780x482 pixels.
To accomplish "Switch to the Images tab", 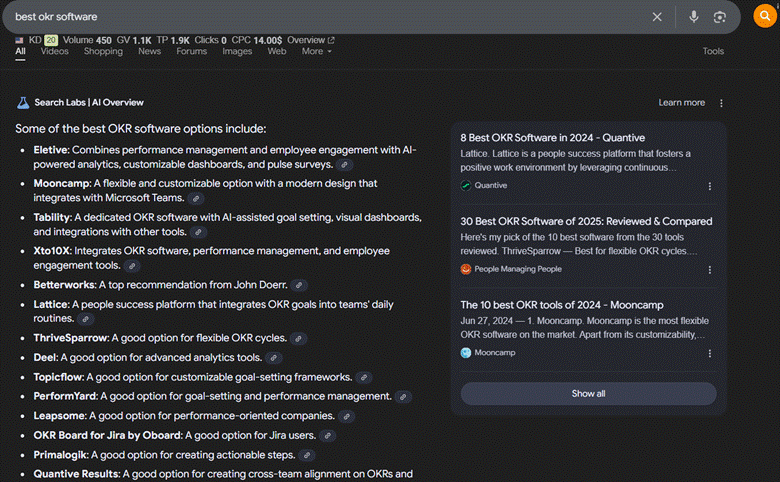I will (x=237, y=51).
